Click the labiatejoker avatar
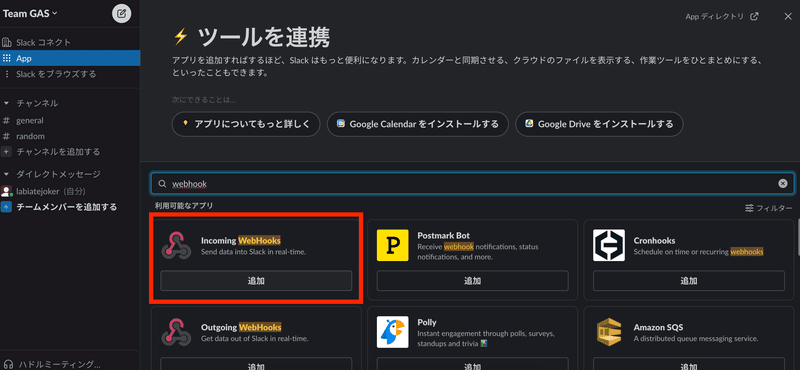The image size is (800, 370). (6, 191)
